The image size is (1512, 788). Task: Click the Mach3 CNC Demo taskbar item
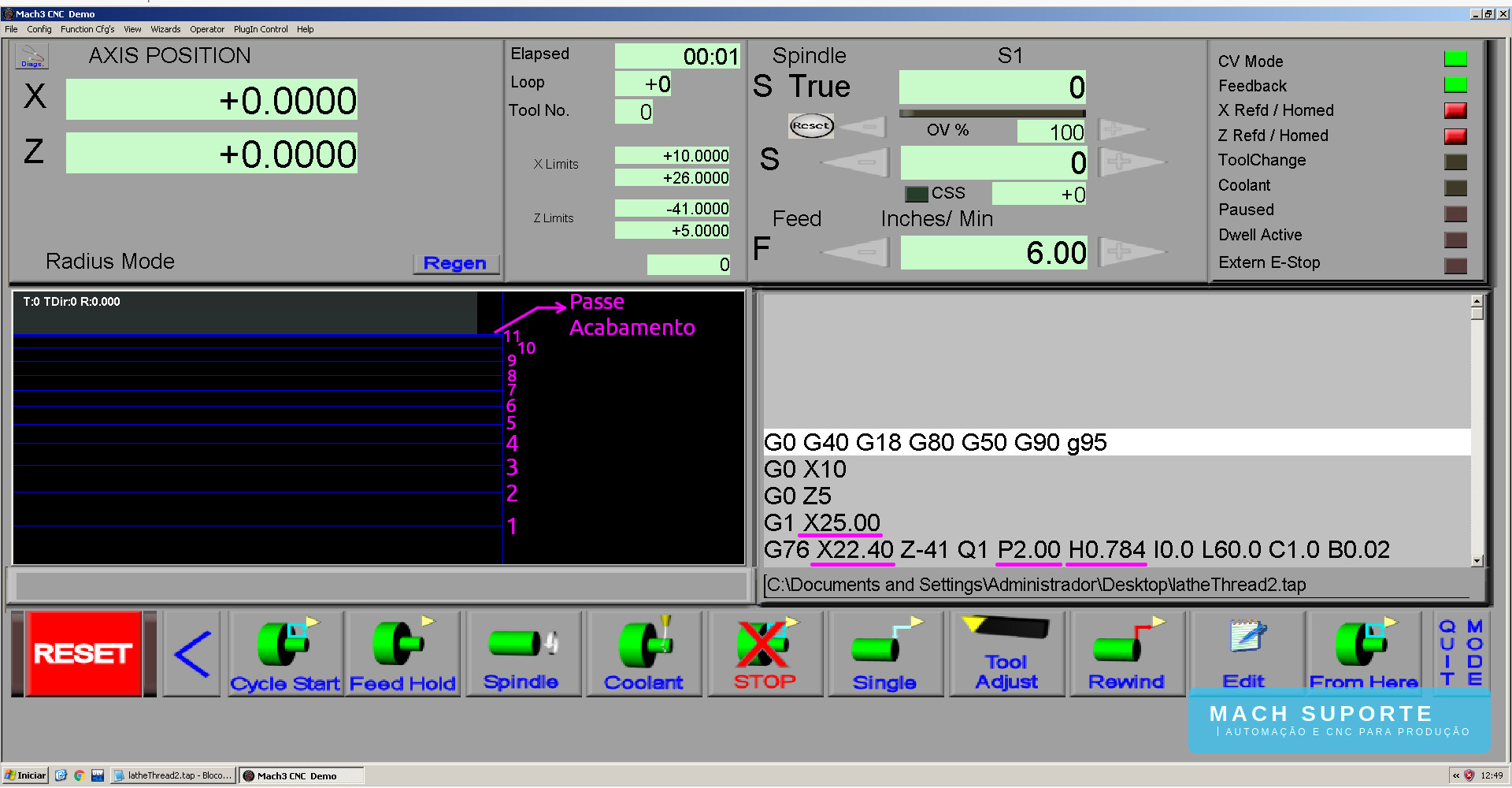302,775
